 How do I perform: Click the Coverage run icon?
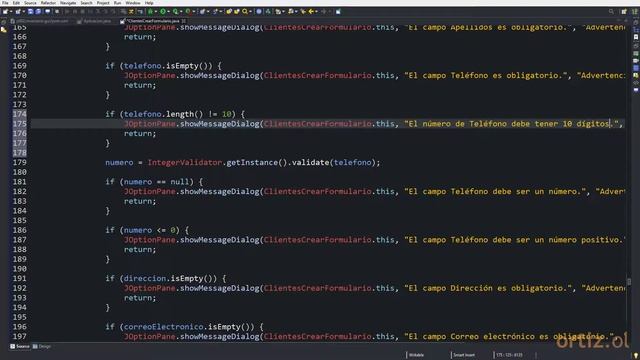[175, 11]
